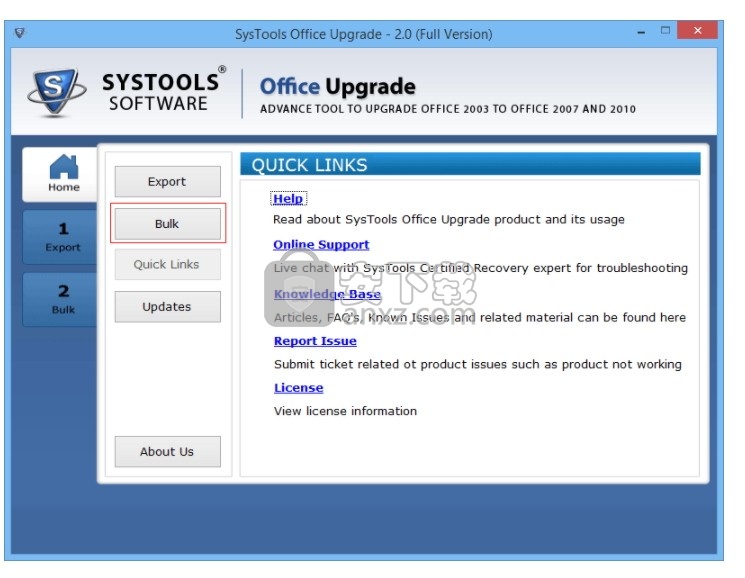
Task: Open the About Us button
Action: [x=167, y=451]
